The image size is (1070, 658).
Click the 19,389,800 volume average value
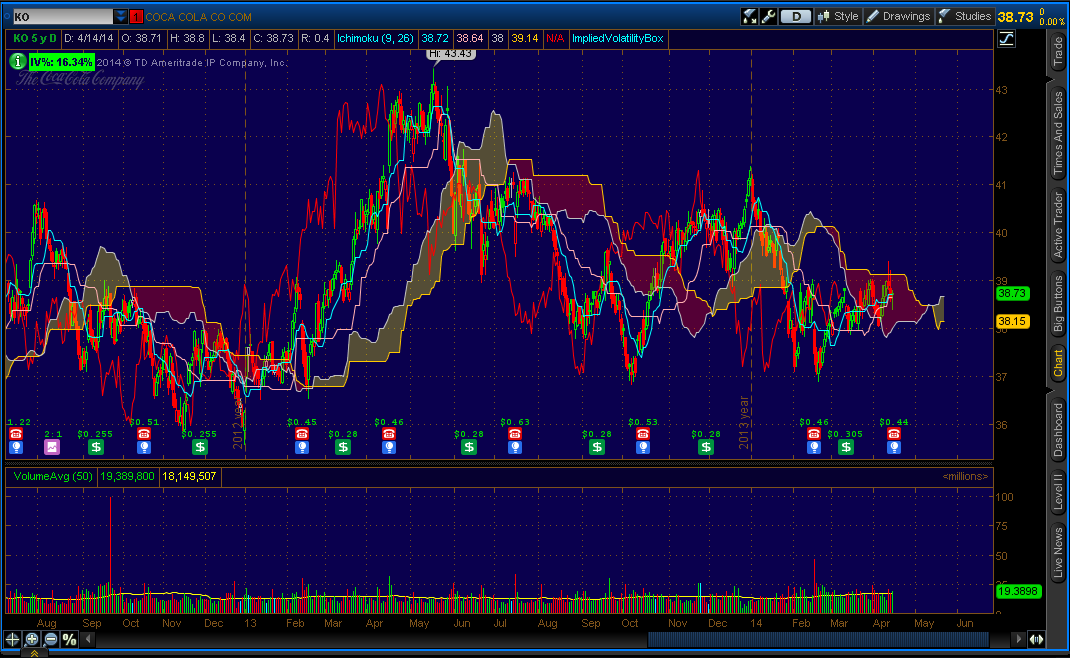click(x=128, y=476)
